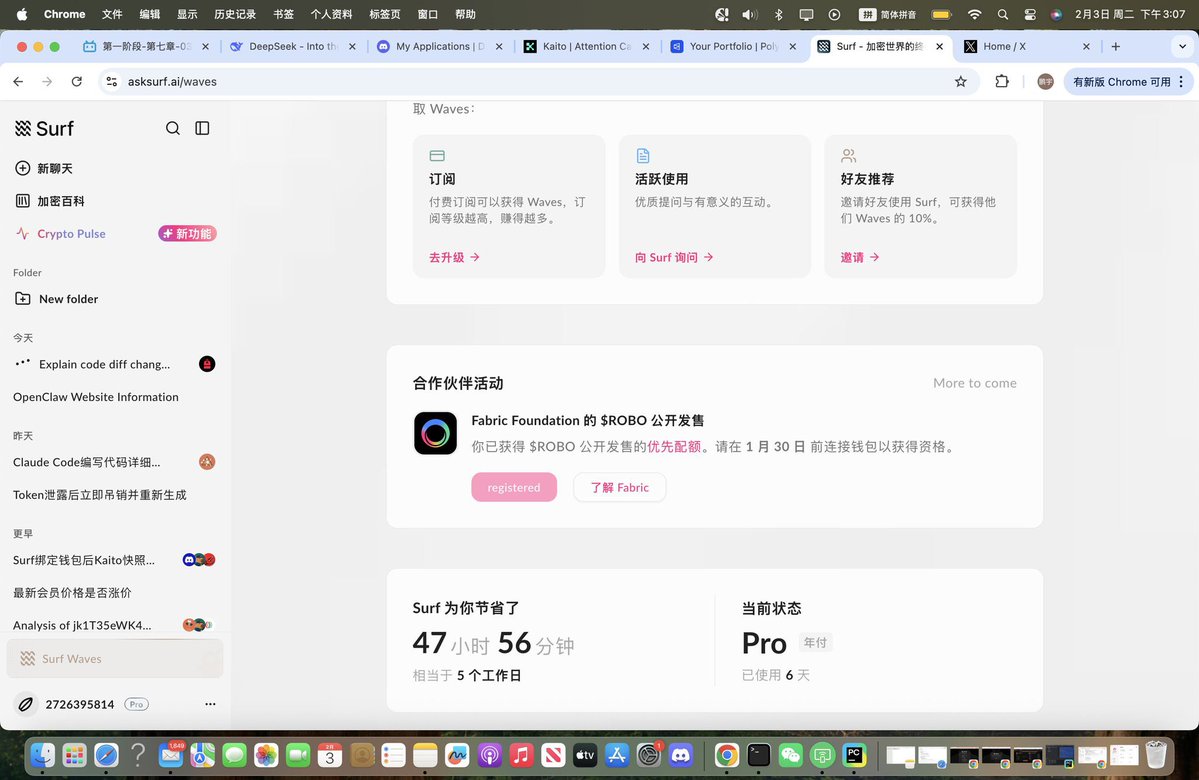Open the Apple menu
Image resolution: width=1199 pixels, height=780 pixels.
tap(21, 15)
